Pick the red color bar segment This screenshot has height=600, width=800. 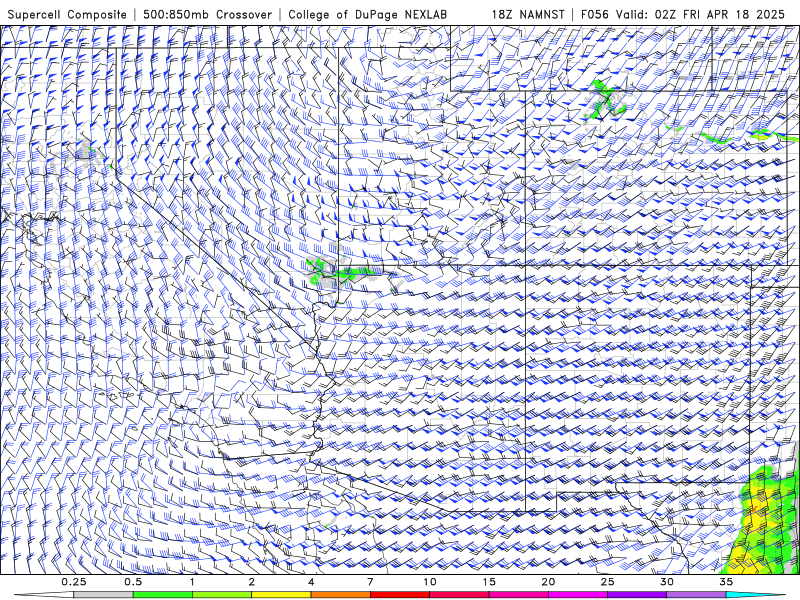coord(400,595)
